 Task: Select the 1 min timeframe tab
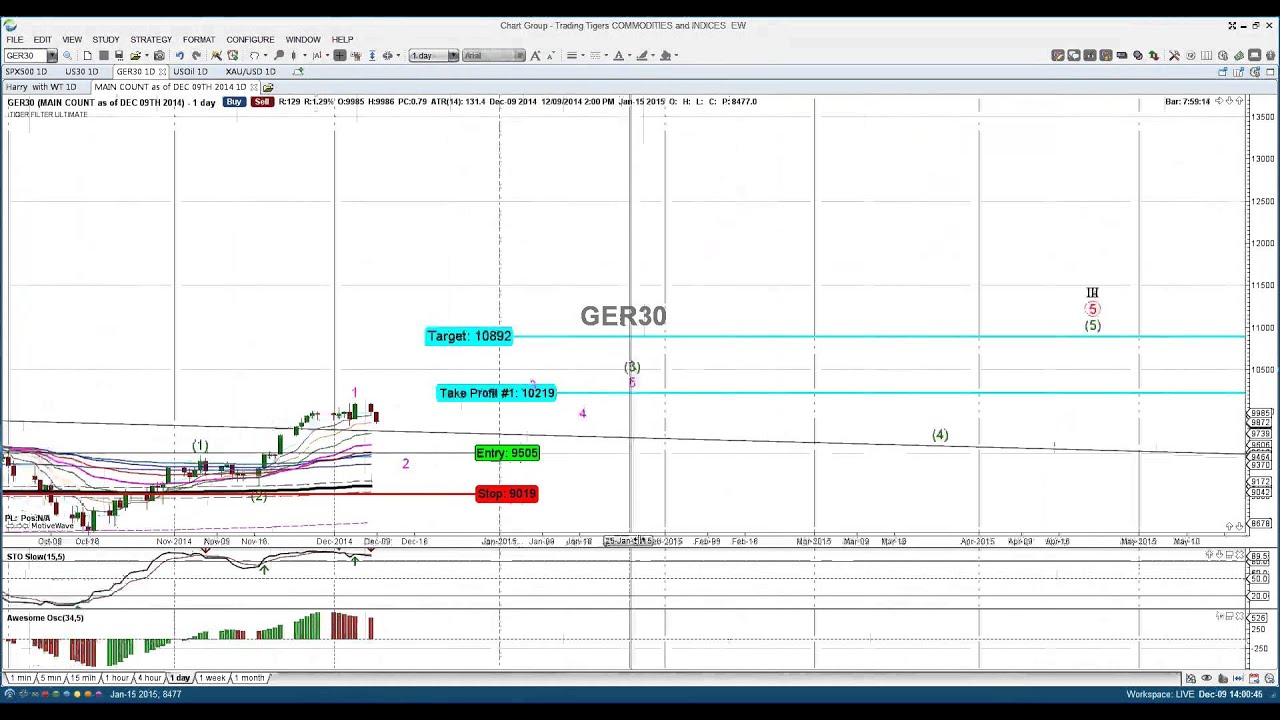click(x=21, y=678)
